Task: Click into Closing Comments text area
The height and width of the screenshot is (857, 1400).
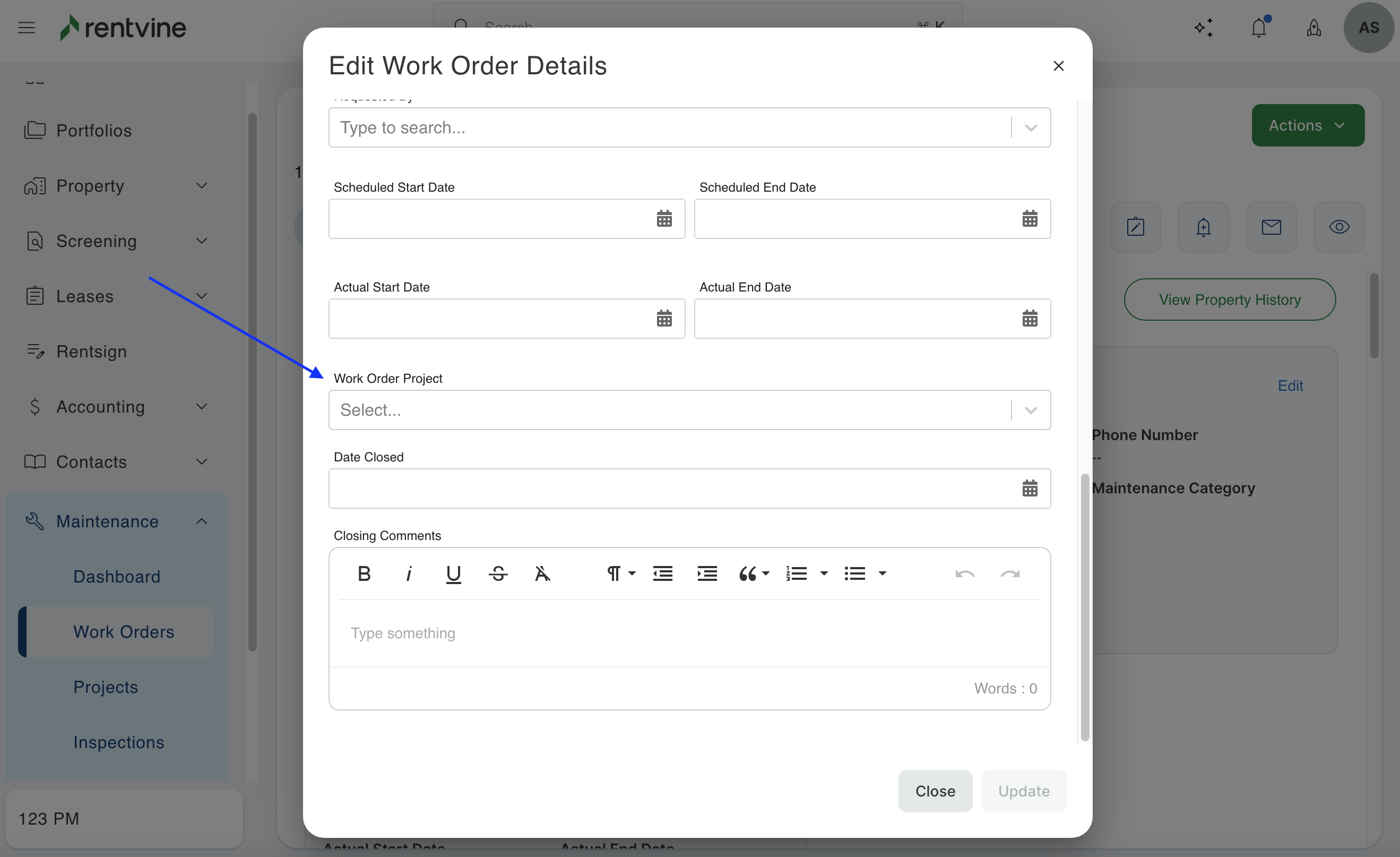Action: pos(689,633)
